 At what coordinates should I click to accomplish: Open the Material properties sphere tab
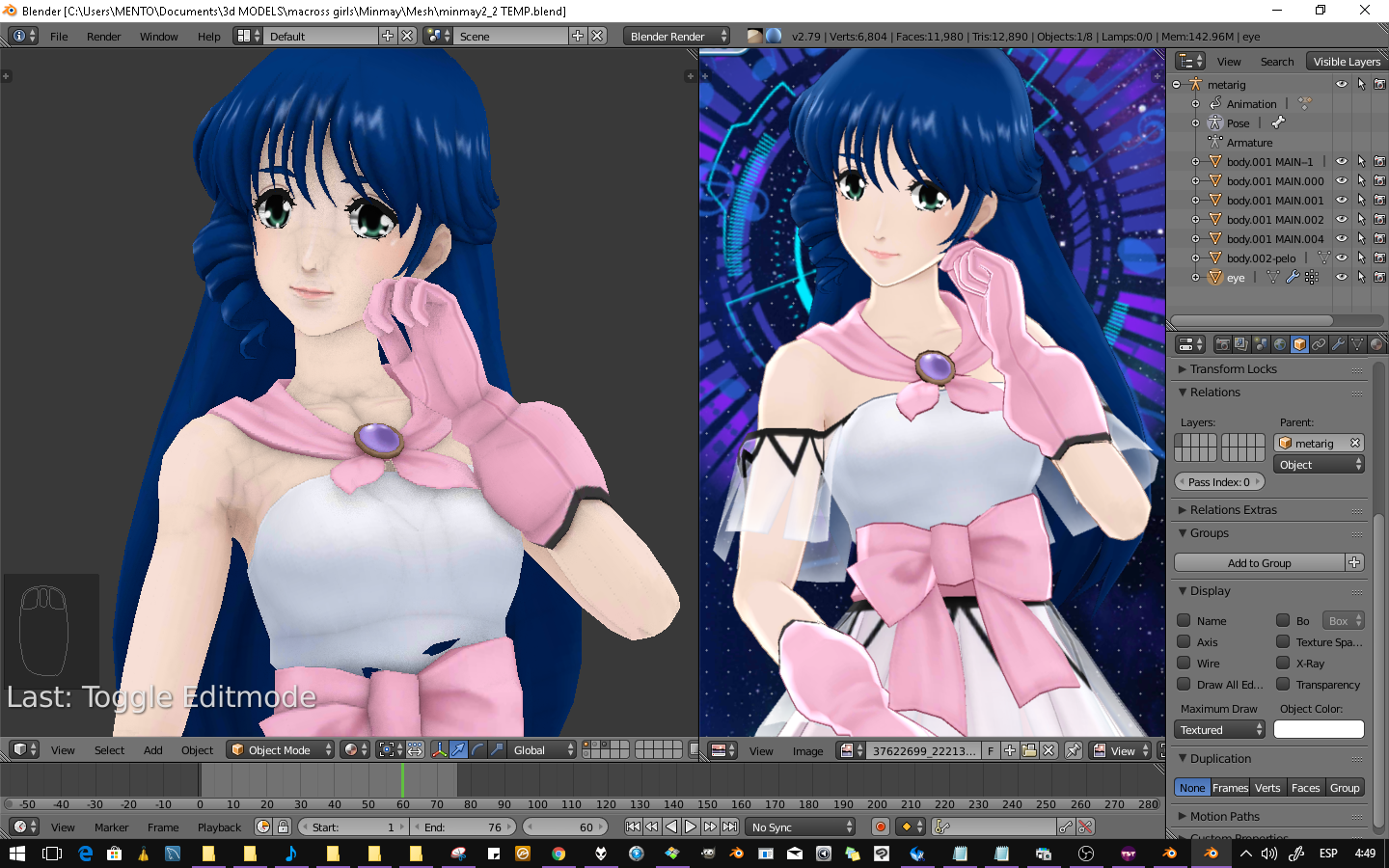click(x=1376, y=344)
